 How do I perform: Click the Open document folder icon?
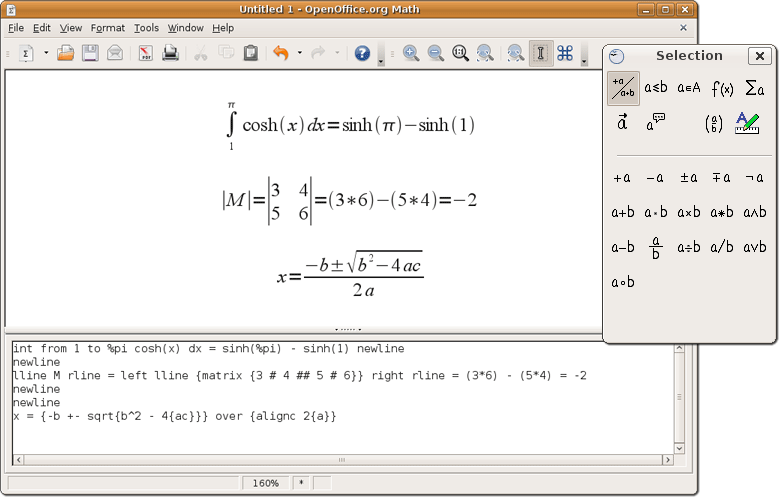click(66, 53)
